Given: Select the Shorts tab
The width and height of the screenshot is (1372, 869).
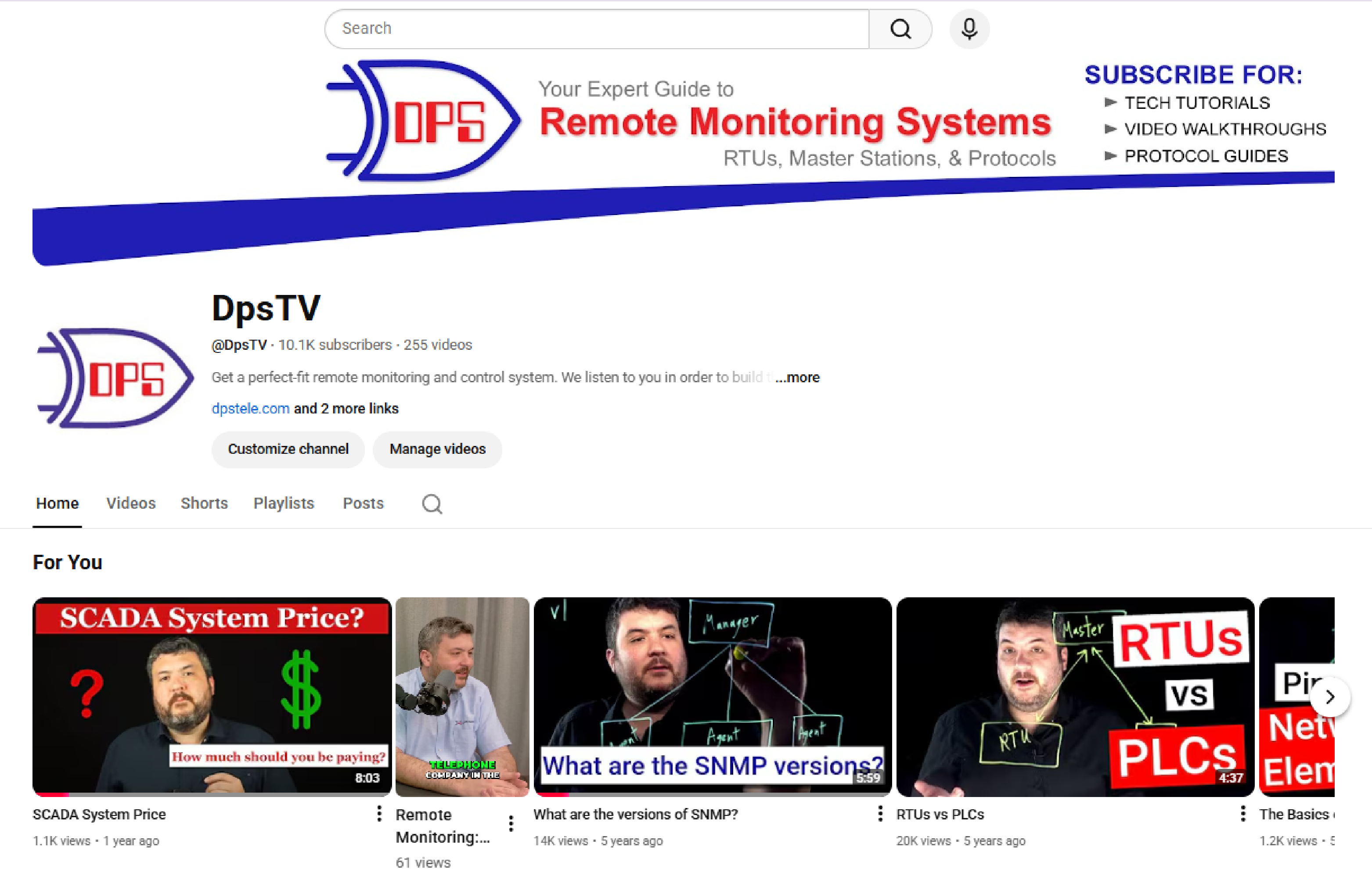Looking at the screenshot, I should (x=204, y=503).
